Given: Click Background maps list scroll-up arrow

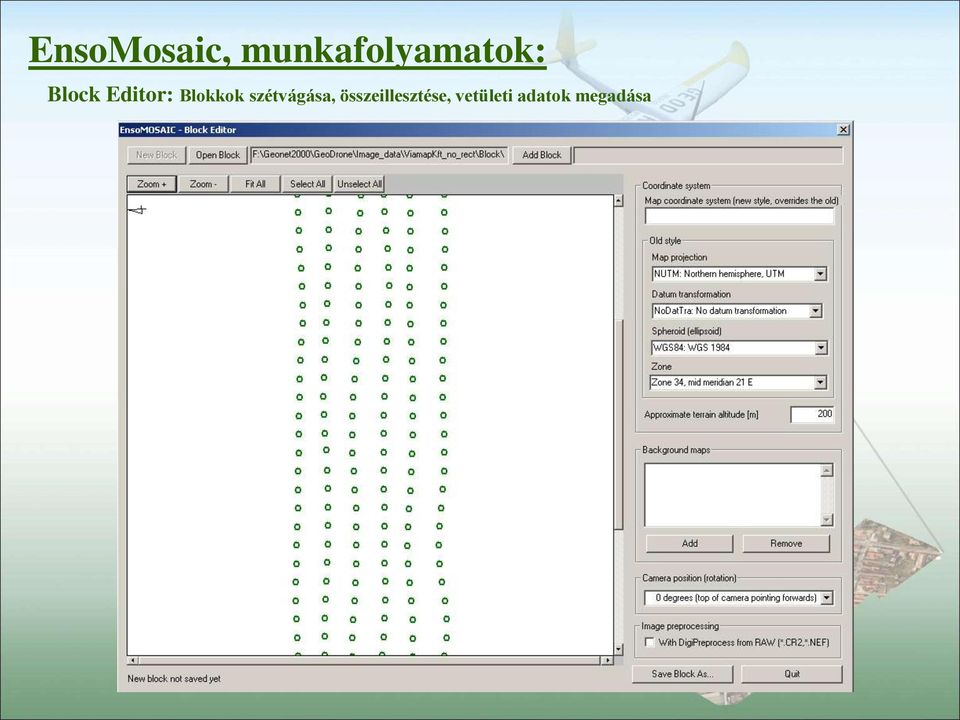Looking at the screenshot, I should (x=827, y=470).
